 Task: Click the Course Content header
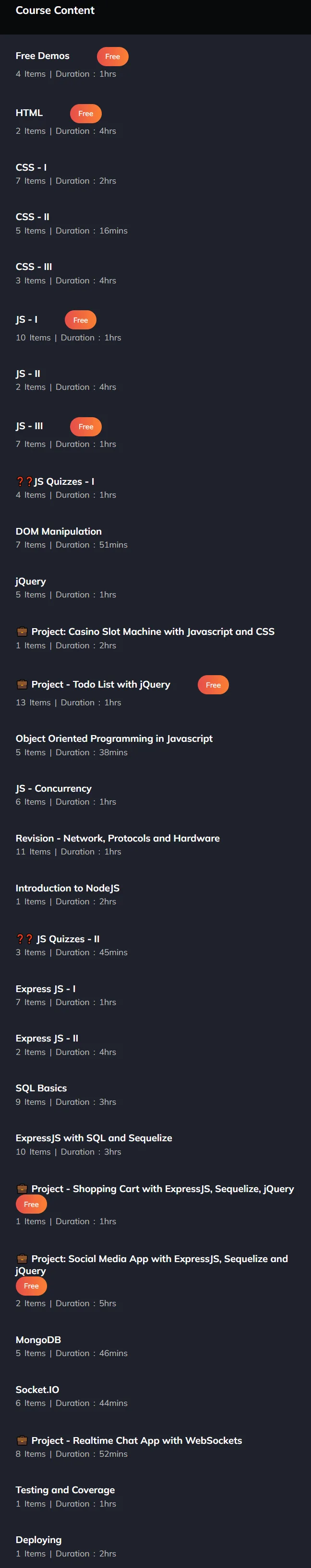55,11
